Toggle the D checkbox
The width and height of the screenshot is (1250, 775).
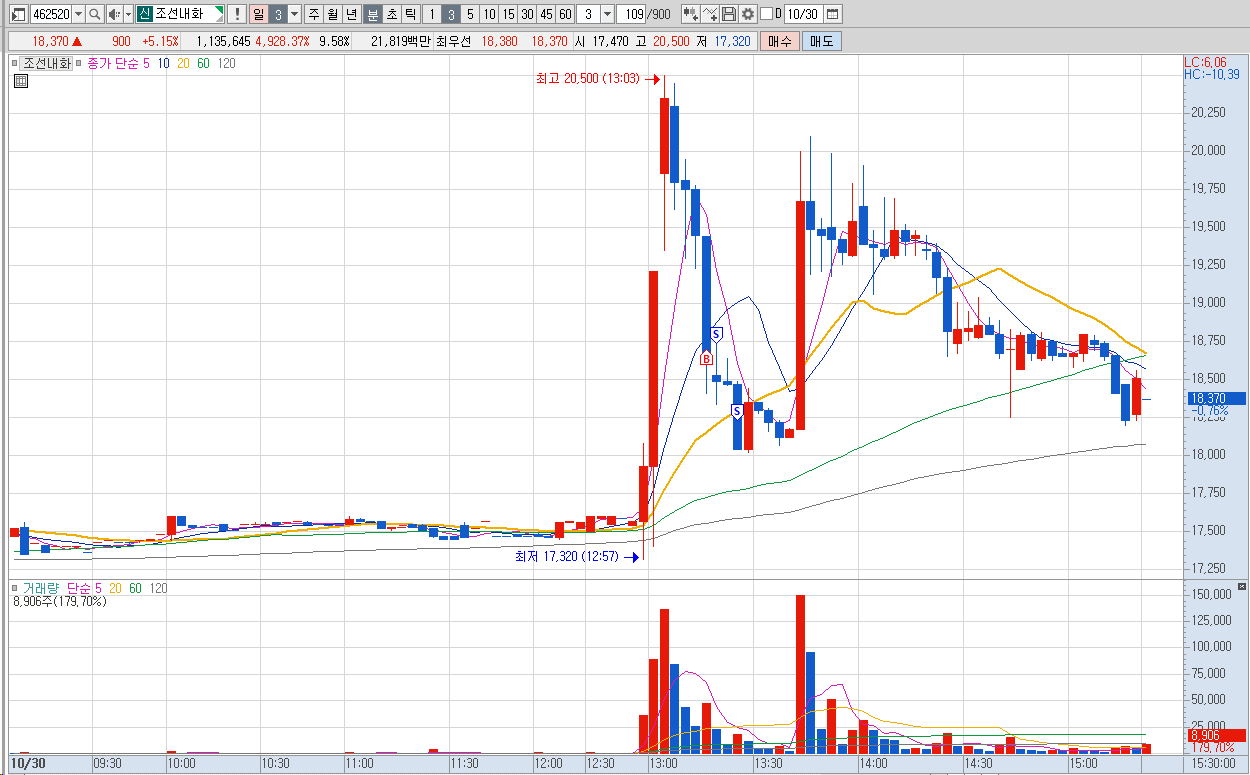[766, 14]
